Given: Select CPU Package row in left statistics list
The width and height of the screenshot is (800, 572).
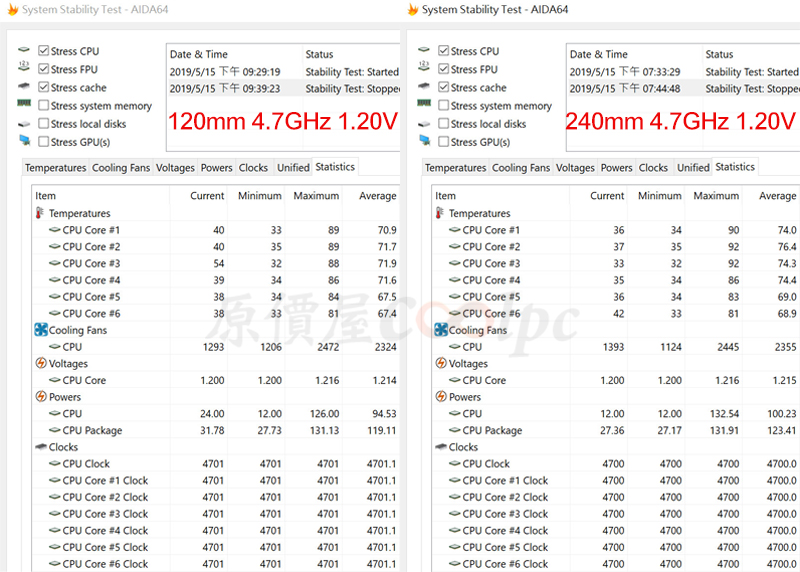Looking at the screenshot, I should 216,430.
